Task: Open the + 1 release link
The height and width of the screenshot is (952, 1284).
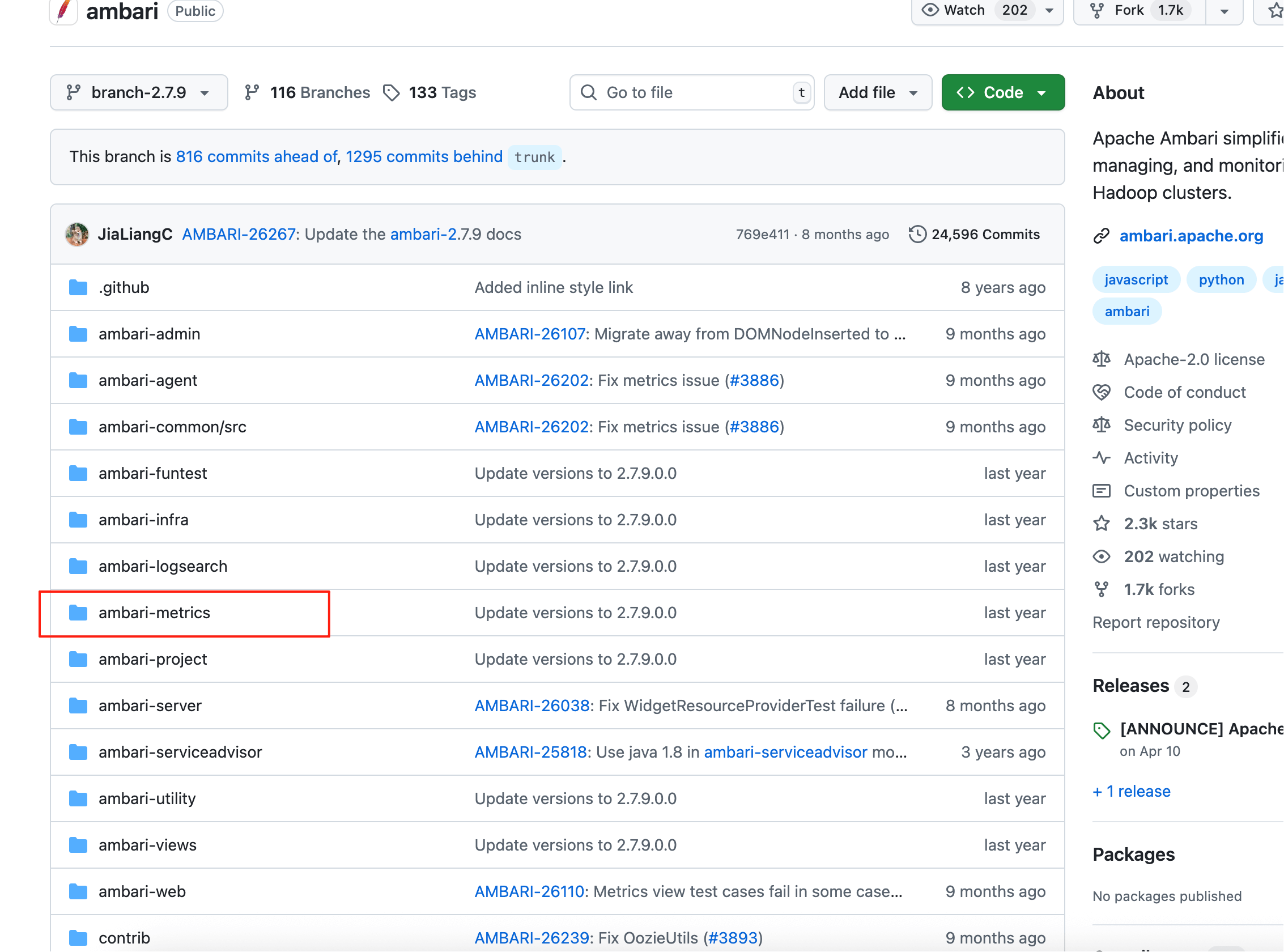Action: click(1132, 792)
